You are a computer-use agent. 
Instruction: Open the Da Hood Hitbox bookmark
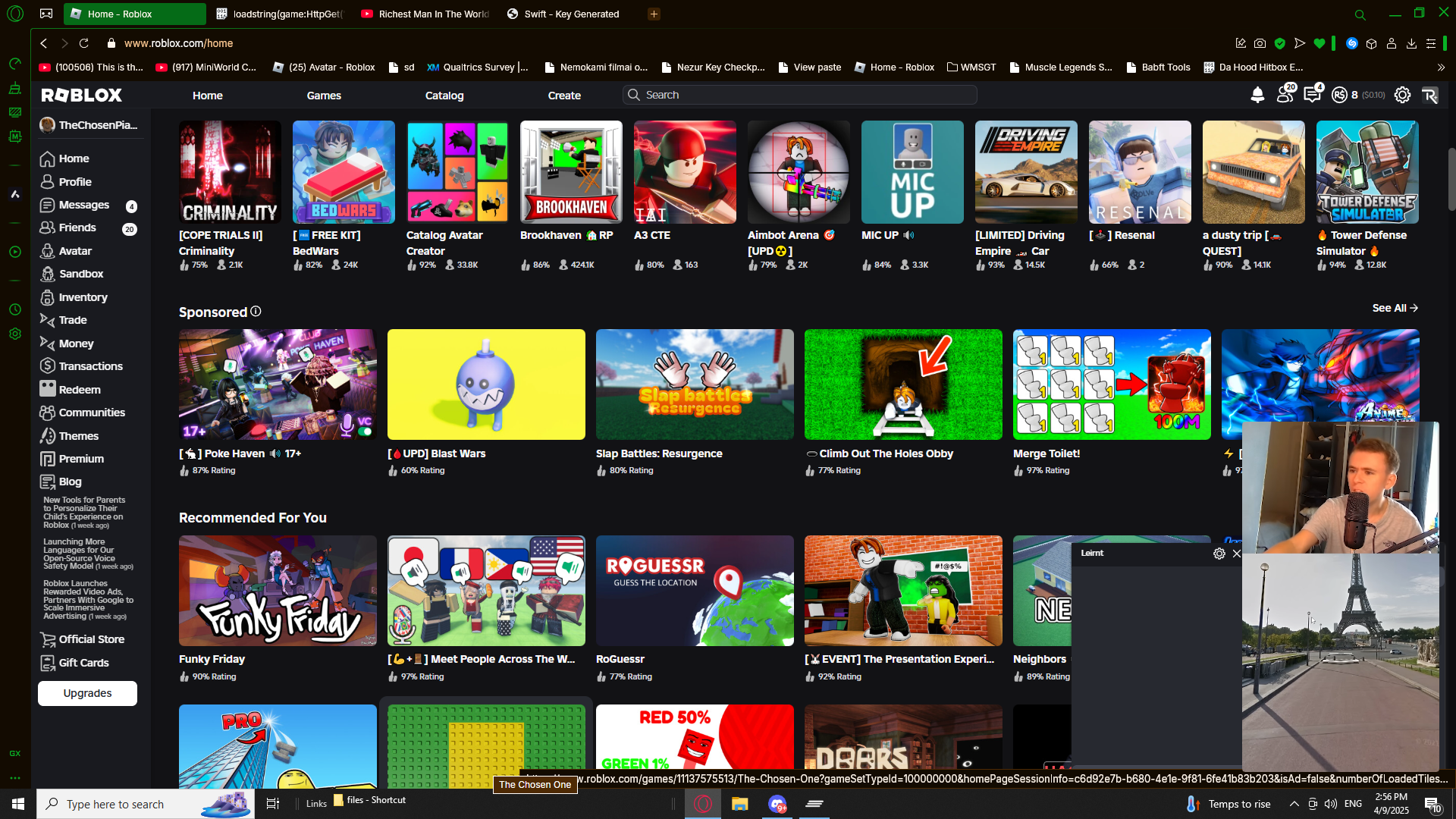pos(1254,67)
